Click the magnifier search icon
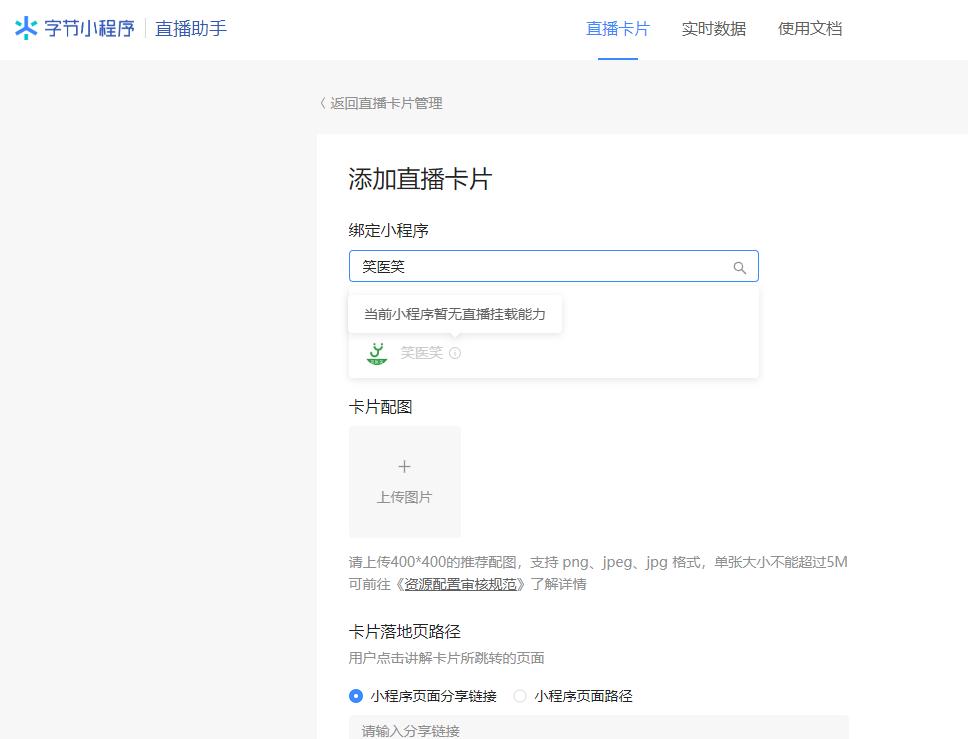 740,268
